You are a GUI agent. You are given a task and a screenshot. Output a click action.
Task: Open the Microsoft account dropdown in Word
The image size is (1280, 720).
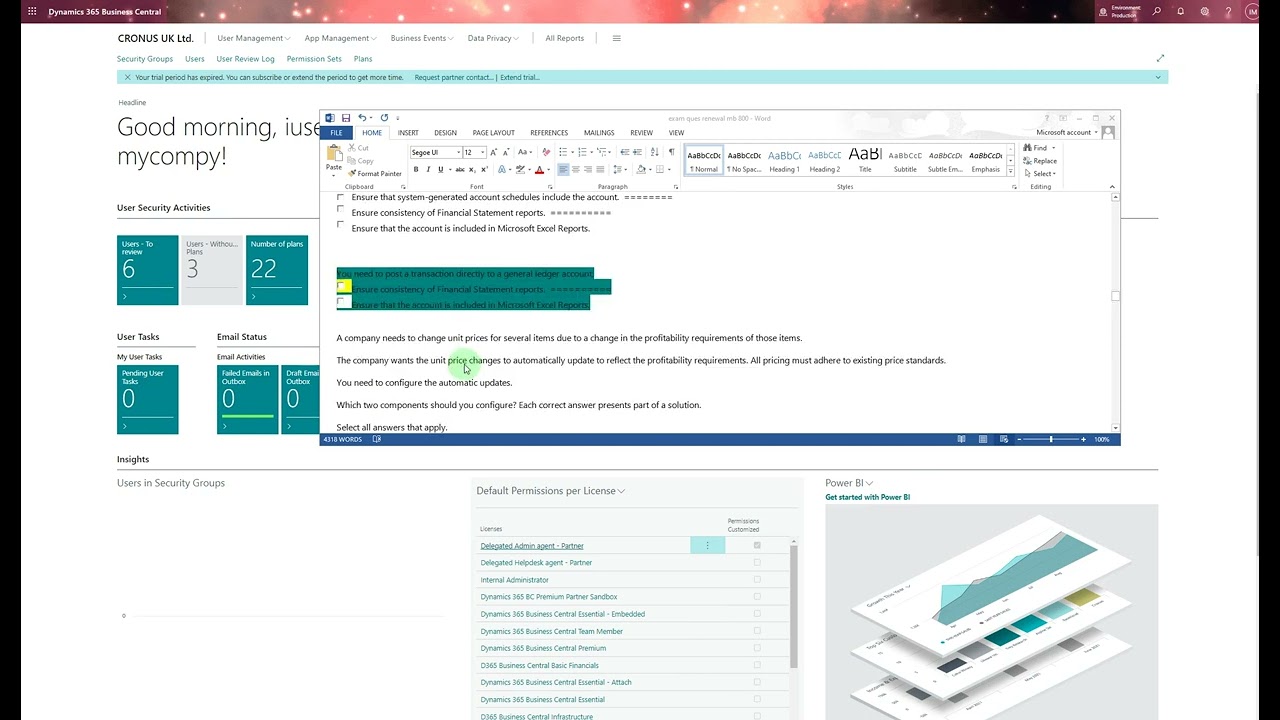(x=1067, y=132)
